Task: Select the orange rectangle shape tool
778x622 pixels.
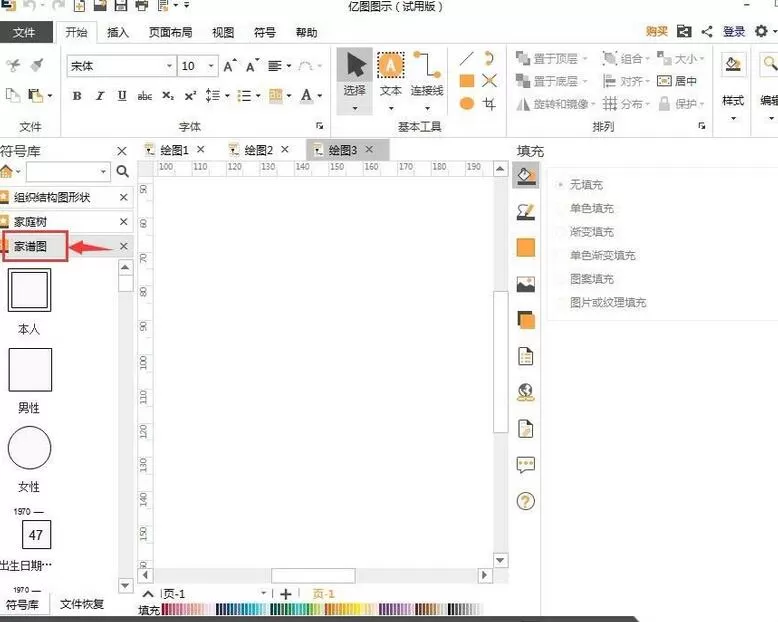Action: pyautogui.click(x=466, y=81)
